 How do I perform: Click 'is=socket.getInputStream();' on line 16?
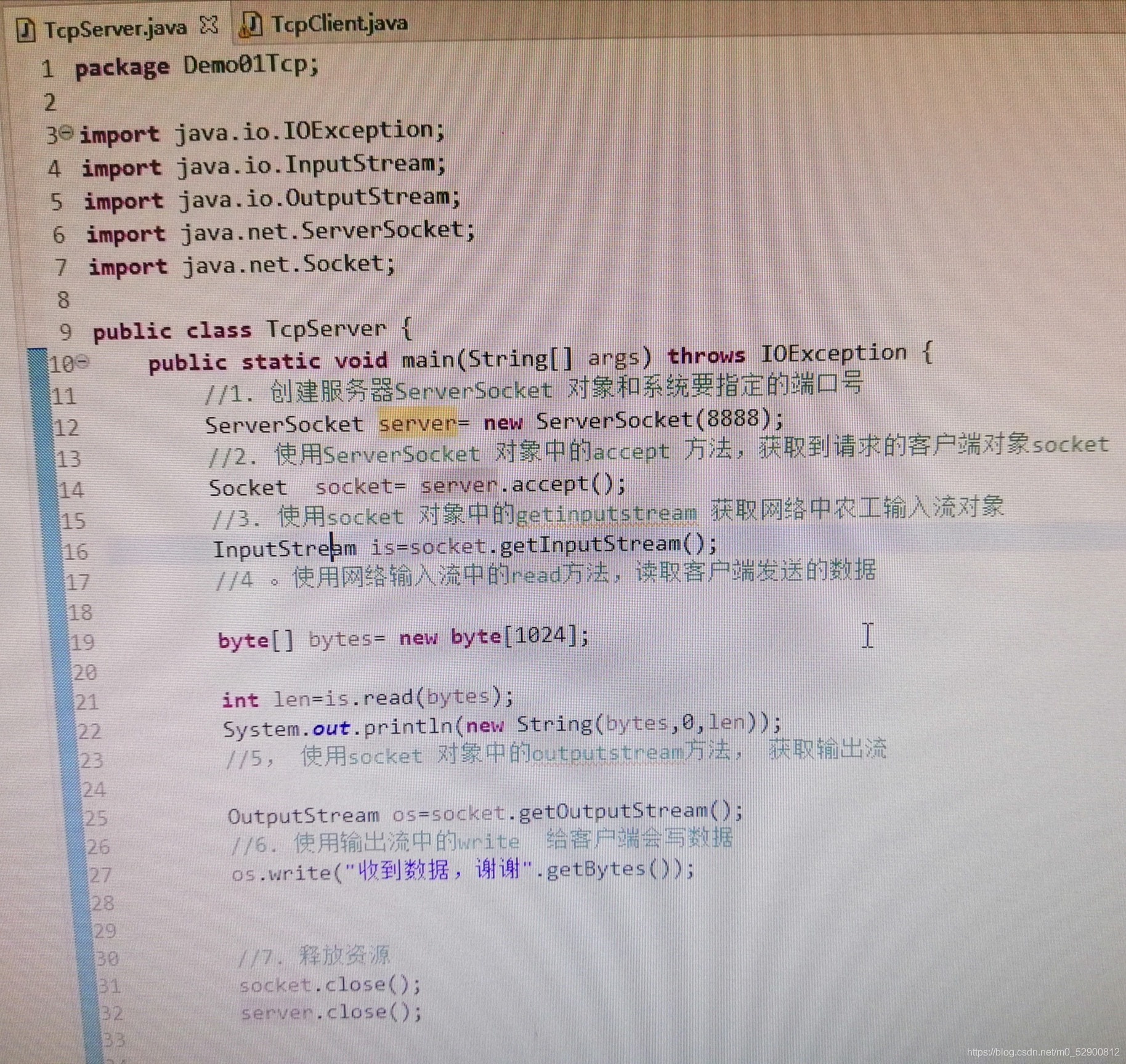coord(544,545)
